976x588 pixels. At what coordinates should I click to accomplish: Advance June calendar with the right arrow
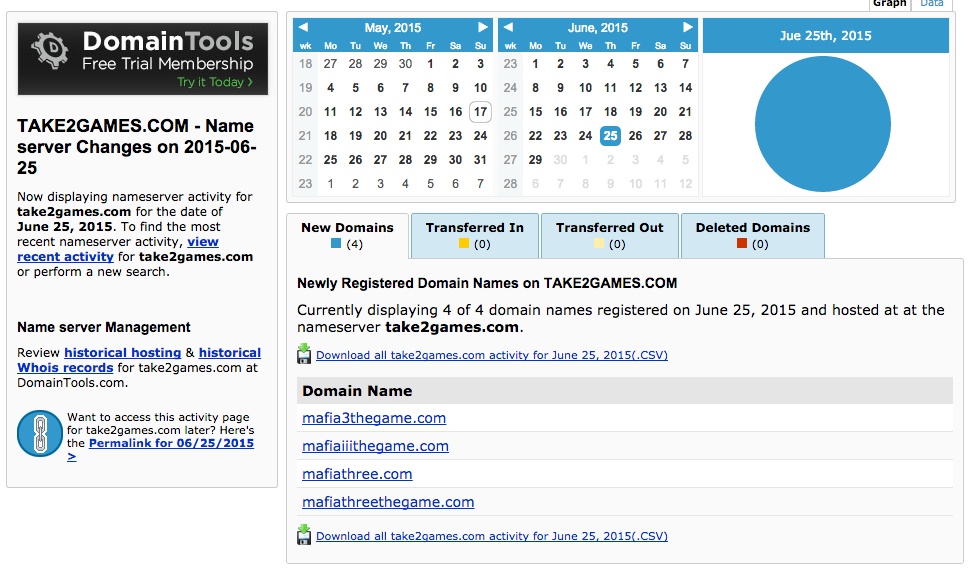click(x=687, y=27)
